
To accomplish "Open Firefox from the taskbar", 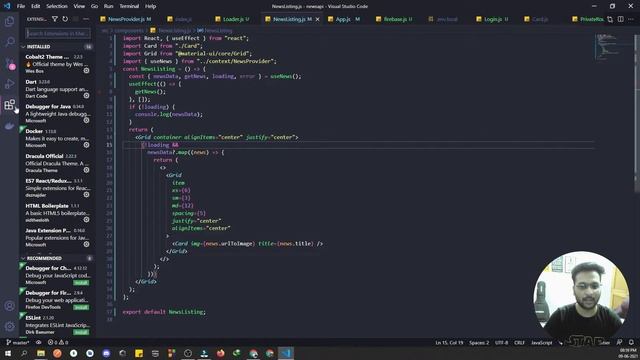I will point(220,353).
